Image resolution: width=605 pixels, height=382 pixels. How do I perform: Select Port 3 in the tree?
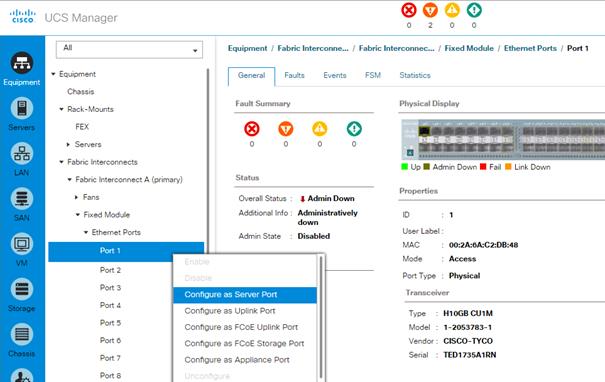[x=110, y=288]
